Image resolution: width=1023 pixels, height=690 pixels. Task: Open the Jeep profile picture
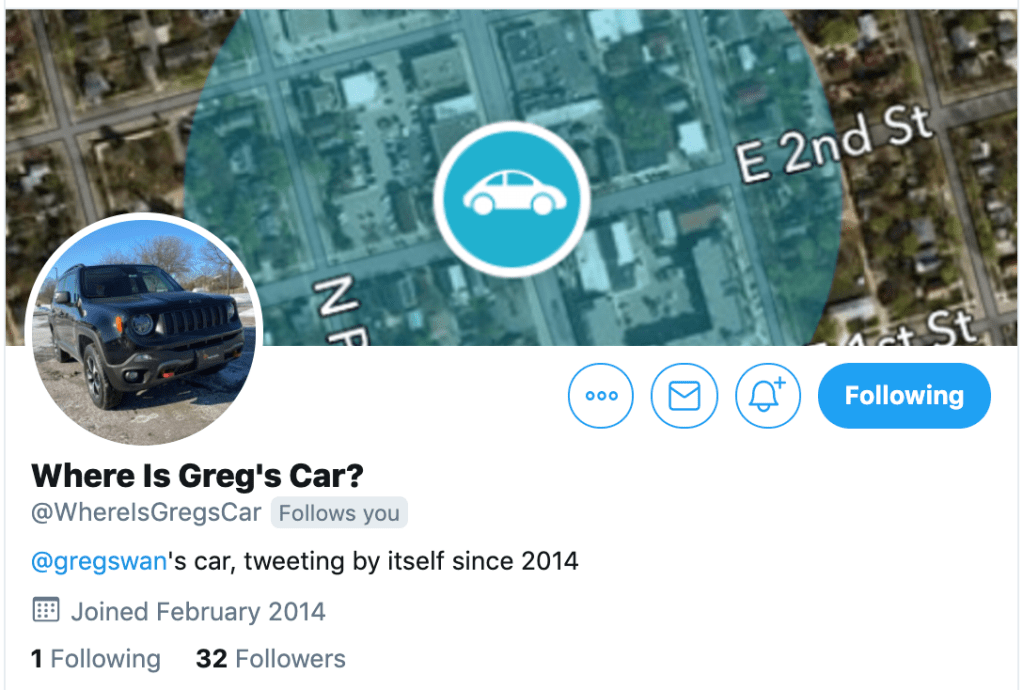coord(144,330)
